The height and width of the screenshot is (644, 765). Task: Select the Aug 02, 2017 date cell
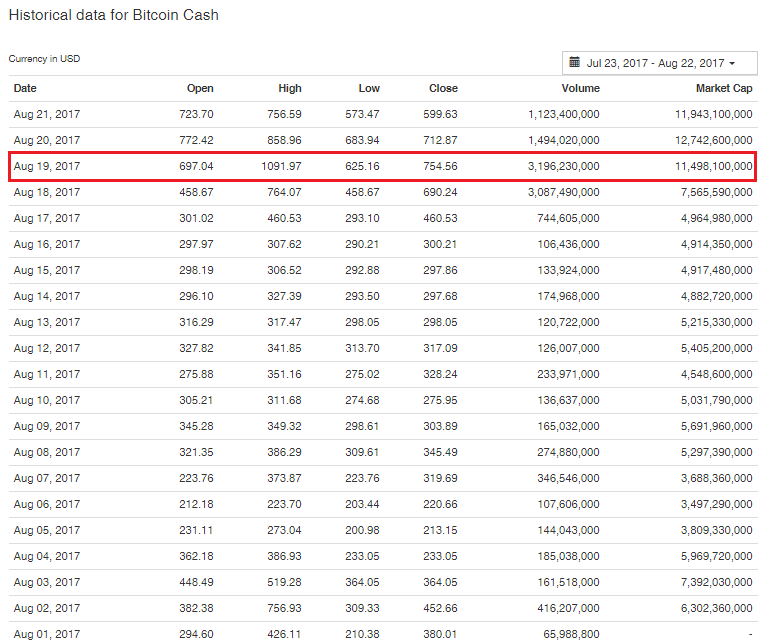tap(47, 608)
